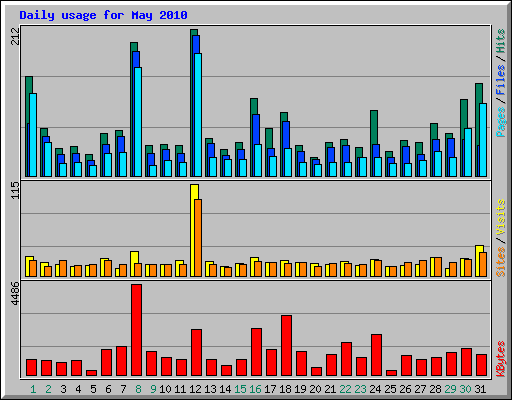Screen dimensions: 512x400
Task: Click the cyan 'Pages' legend label
Action: 500,122
